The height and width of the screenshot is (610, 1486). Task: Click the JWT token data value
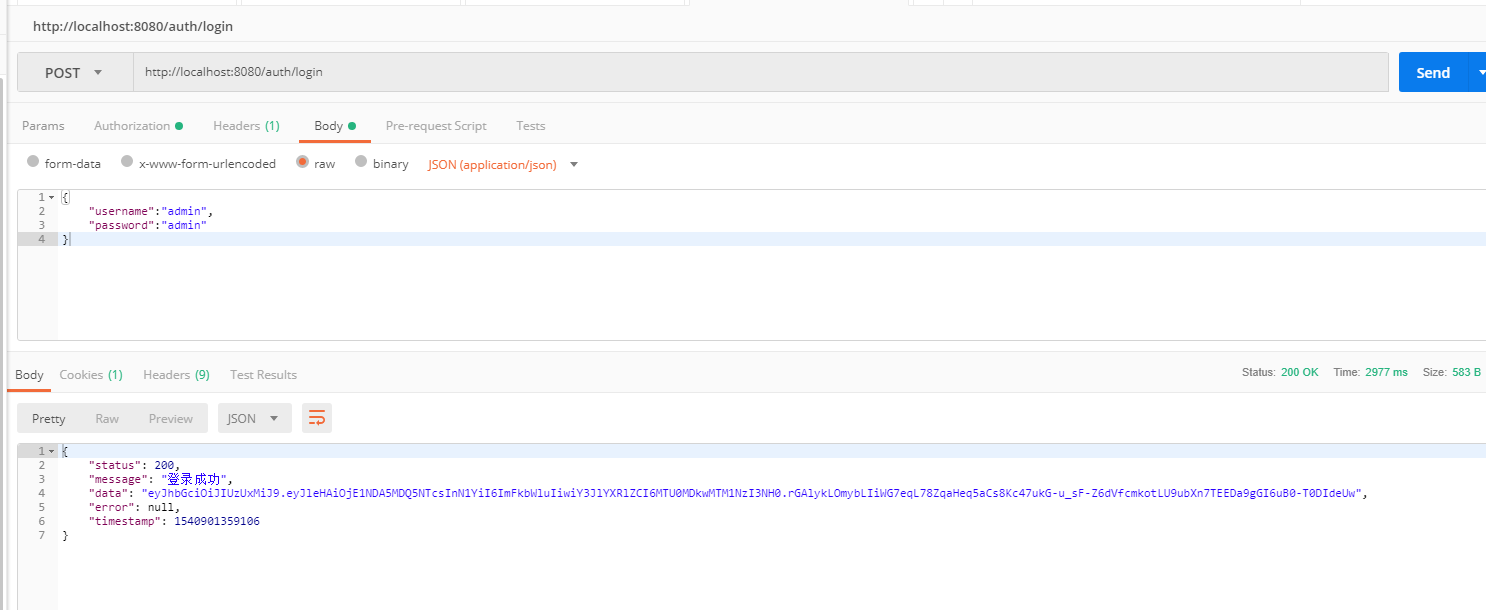coord(752,493)
